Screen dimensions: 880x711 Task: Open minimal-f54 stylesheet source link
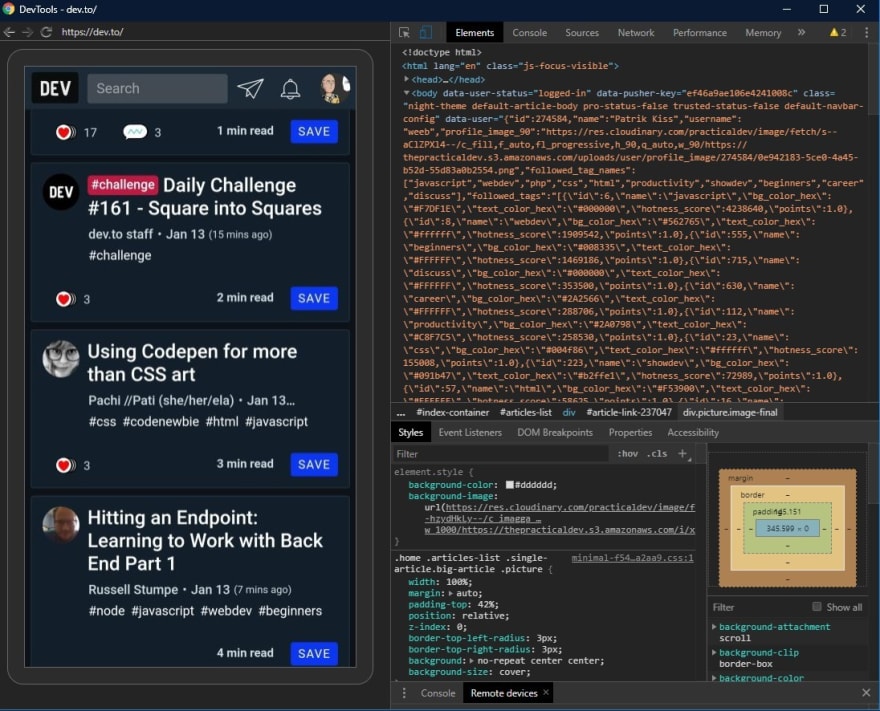tap(632, 558)
